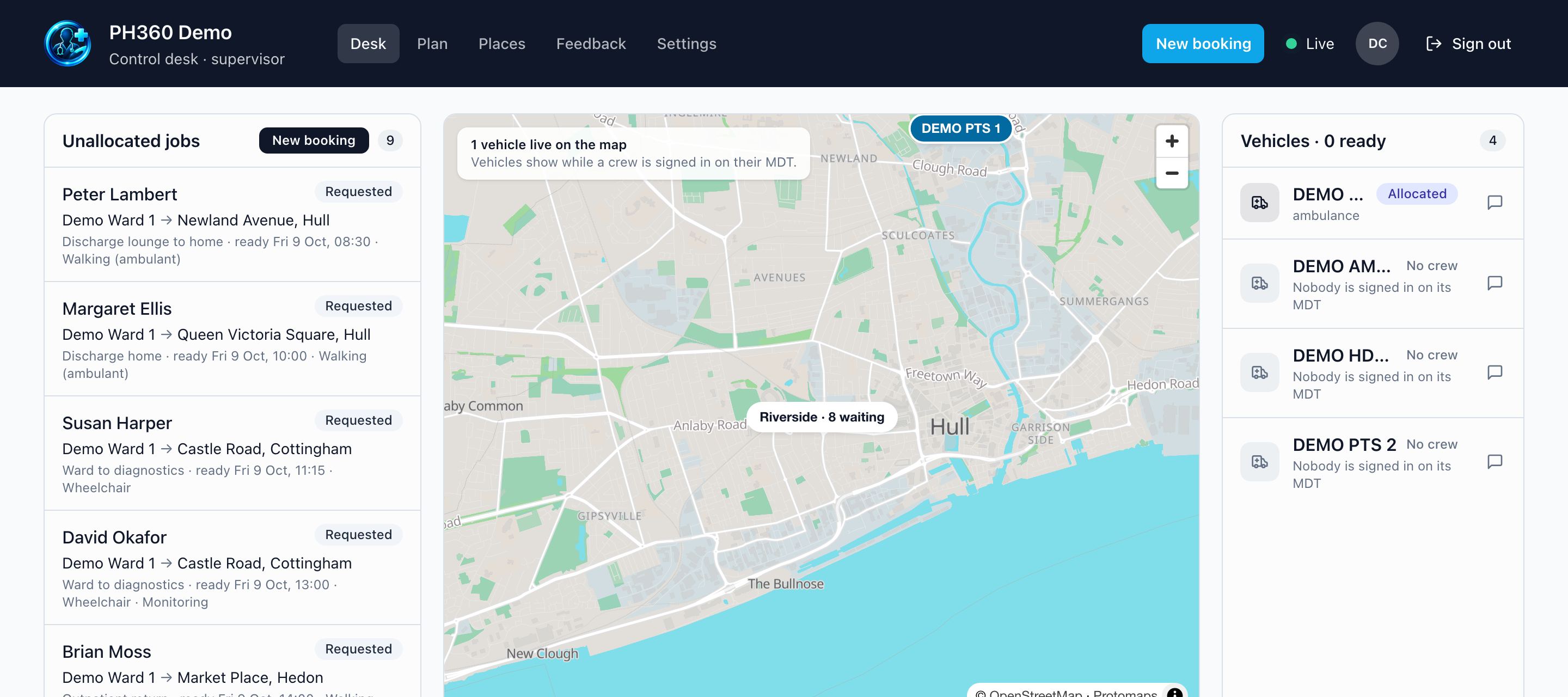Open message icon for DEMO HD vehicle
The height and width of the screenshot is (697, 1568).
pos(1494,372)
